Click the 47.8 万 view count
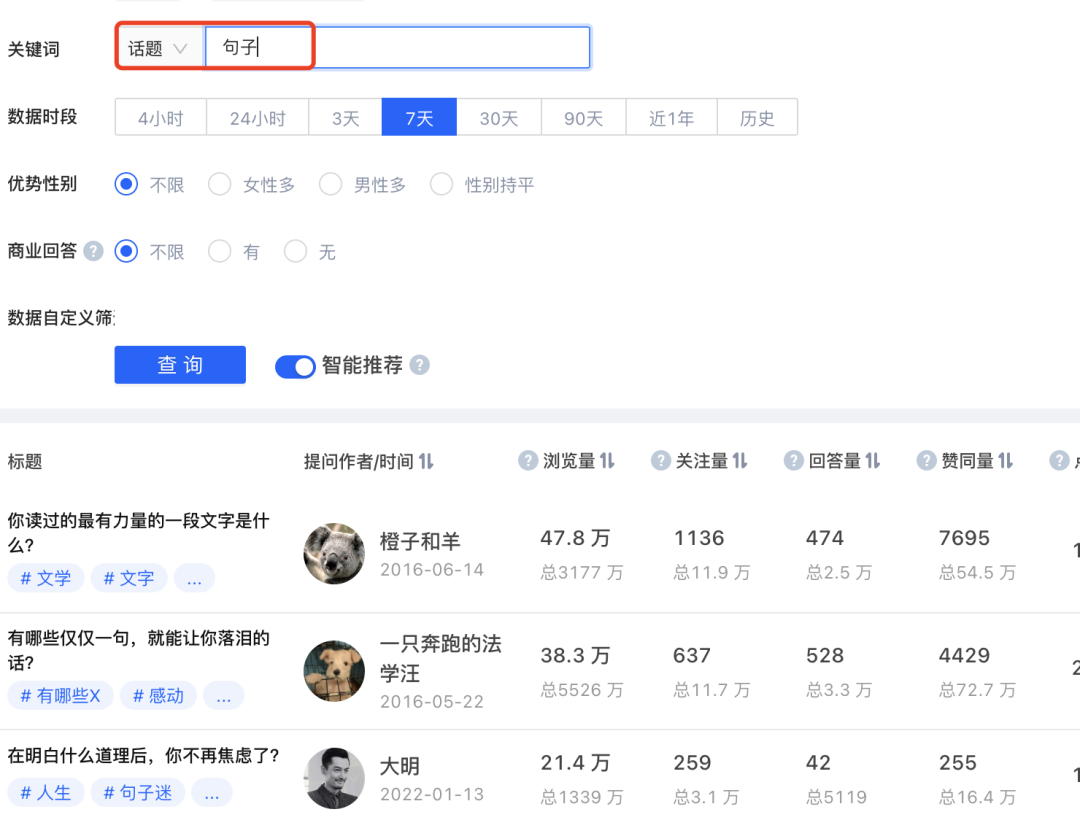This screenshot has width=1080, height=820. [575, 538]
